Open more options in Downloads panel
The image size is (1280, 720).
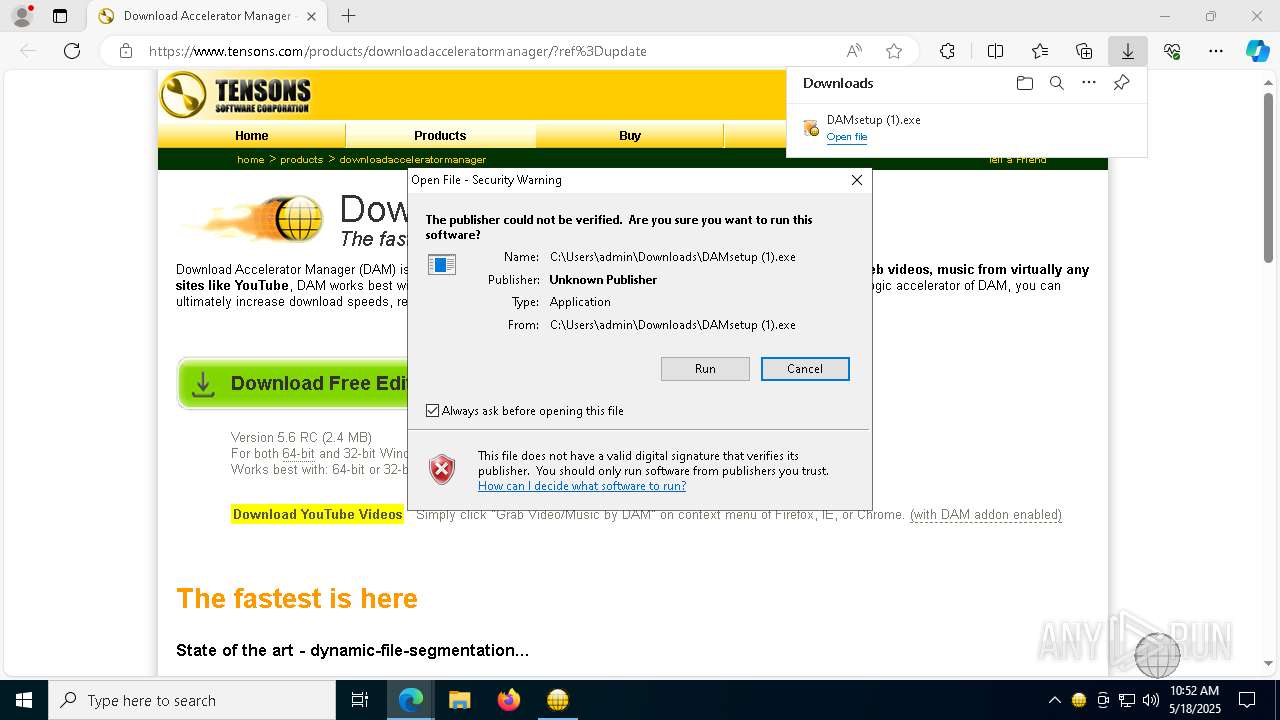pos(1089,83)
